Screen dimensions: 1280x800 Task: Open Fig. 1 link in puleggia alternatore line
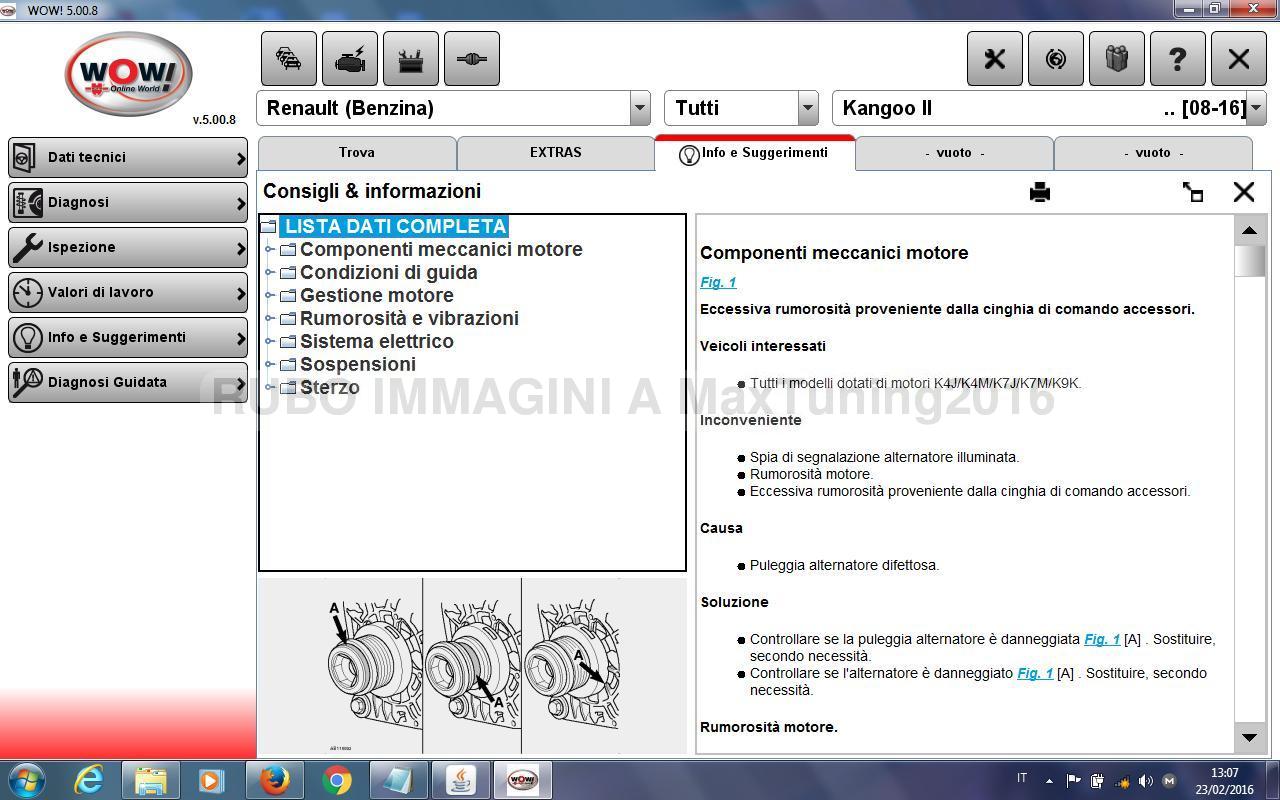click(1102, 639)
